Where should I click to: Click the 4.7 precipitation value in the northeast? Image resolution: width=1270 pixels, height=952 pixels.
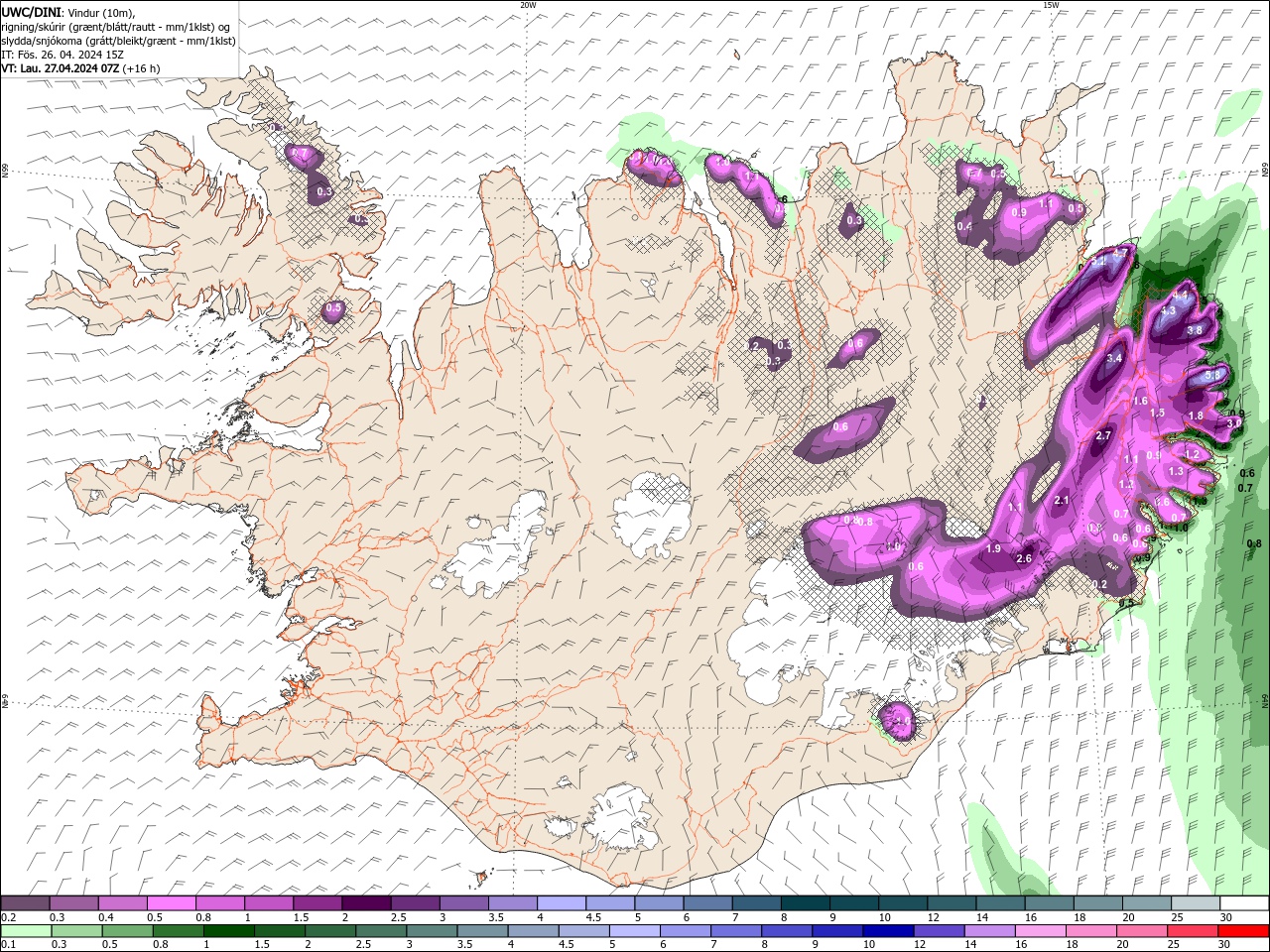point(1120,253)
